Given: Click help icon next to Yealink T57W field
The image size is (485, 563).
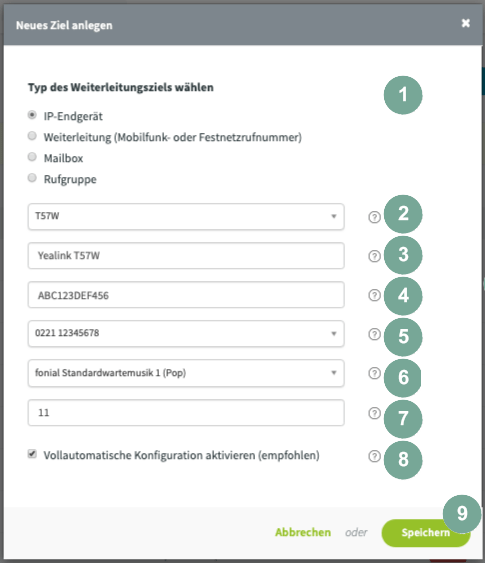Looking at the screenshot, I should point(374,256).
